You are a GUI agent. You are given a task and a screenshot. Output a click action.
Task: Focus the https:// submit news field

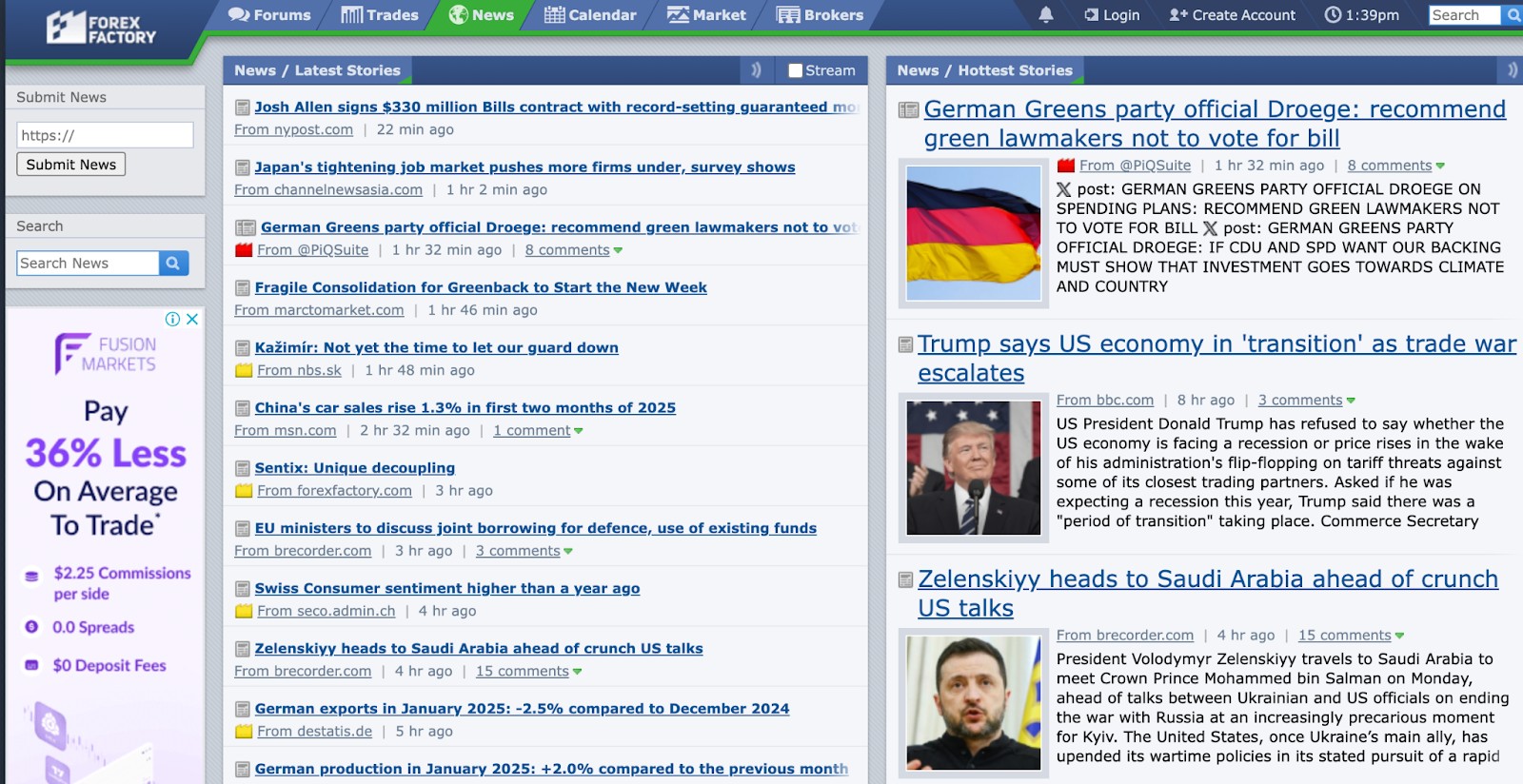click(x=105, y=135)
